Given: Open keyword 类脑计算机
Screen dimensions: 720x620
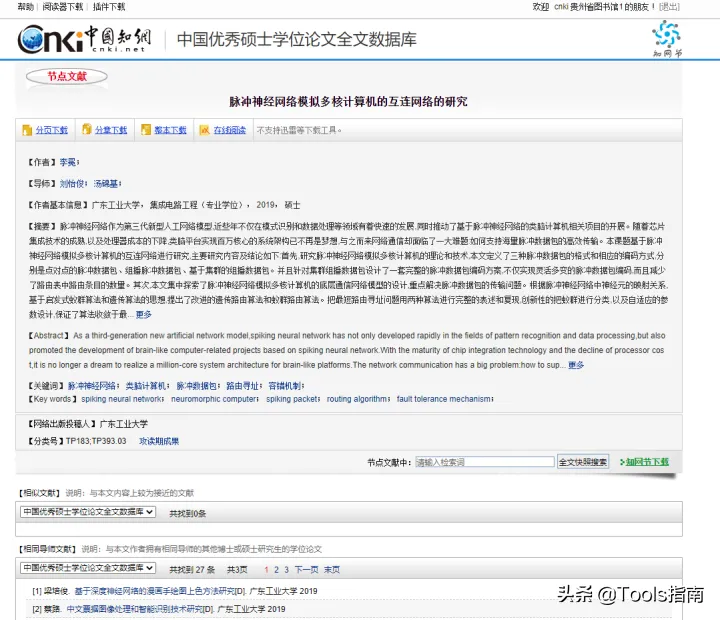Looking at the screenshot, I should [x=146, y=386].
